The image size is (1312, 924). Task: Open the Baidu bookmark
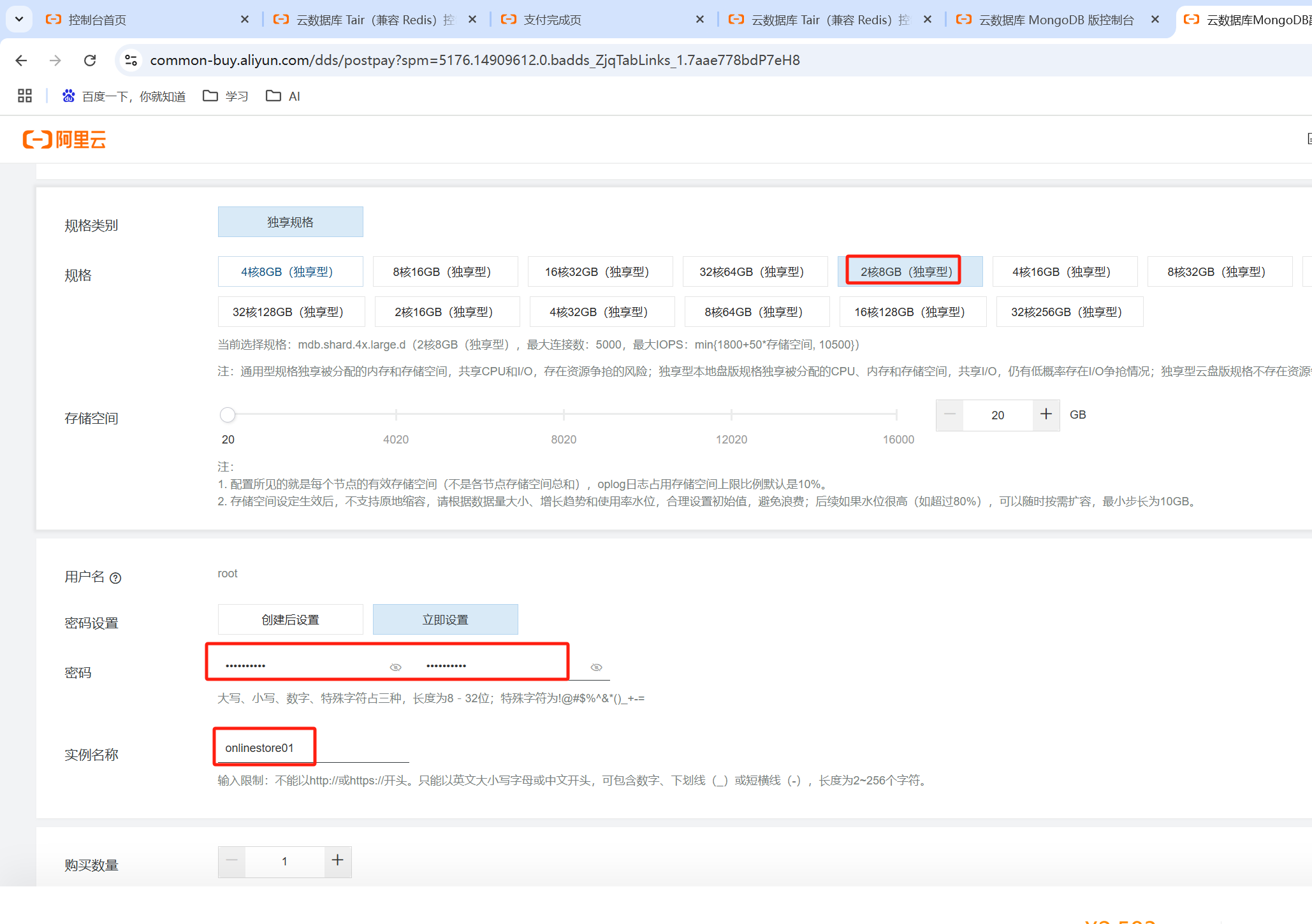[124, 96]
